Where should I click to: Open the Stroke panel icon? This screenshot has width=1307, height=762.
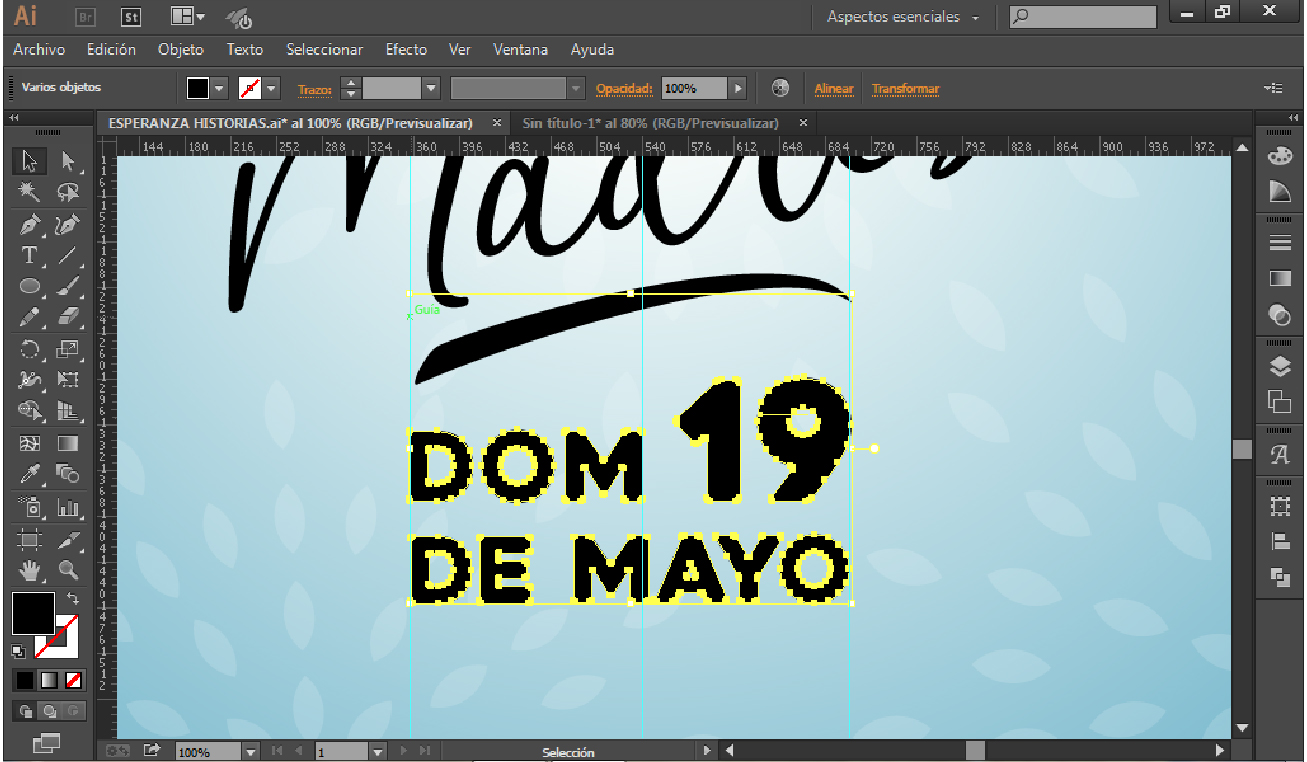point(1279,243)
